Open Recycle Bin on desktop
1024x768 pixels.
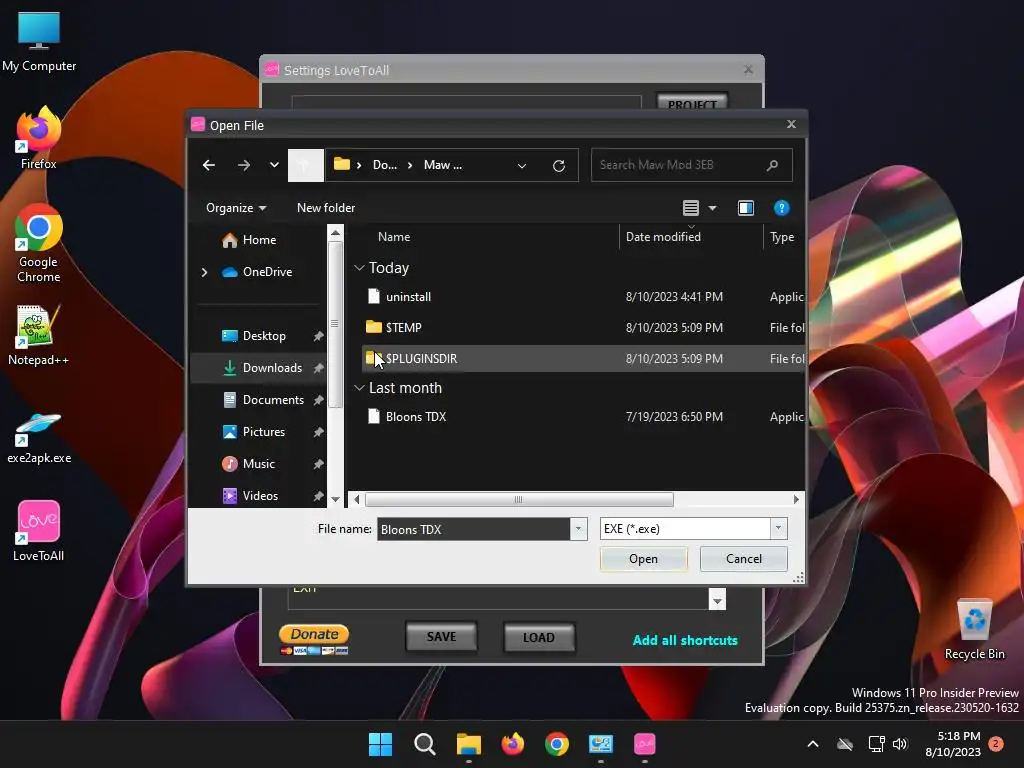(974, 629)
